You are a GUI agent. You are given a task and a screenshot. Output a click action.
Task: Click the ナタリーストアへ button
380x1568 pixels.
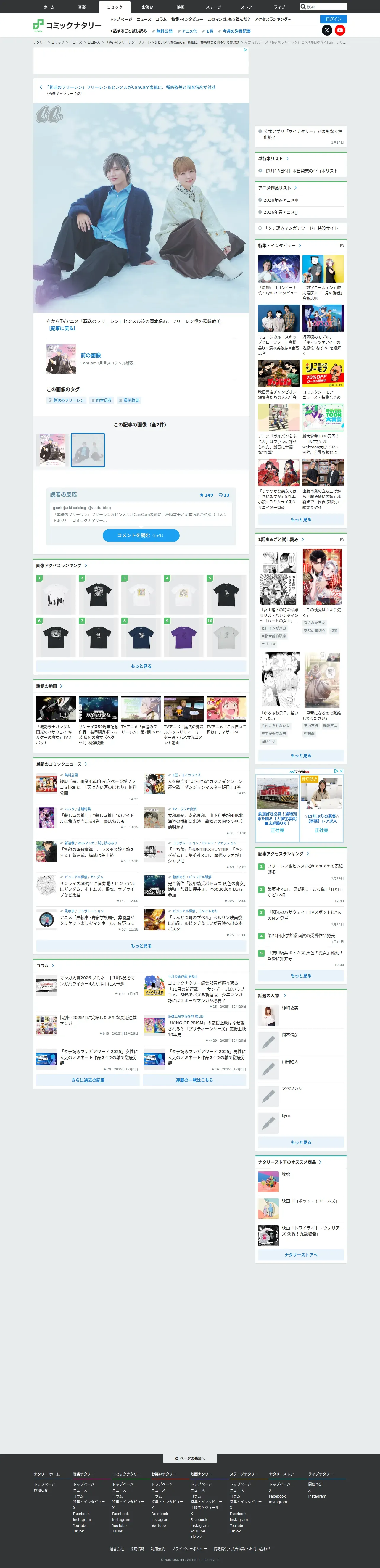(x=301, y=1255)
